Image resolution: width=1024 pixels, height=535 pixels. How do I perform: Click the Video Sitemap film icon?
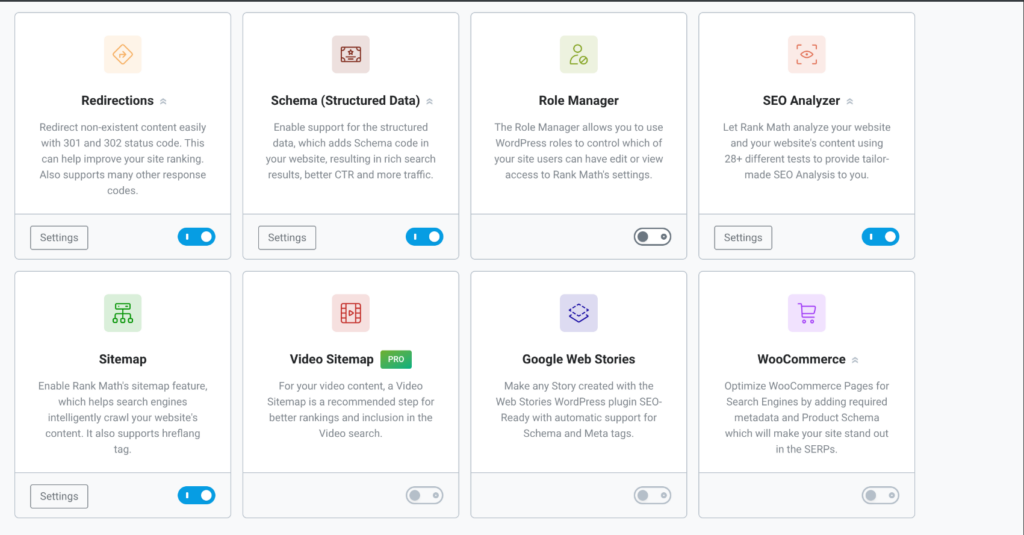pyautogui.click(x=351, y=313)
